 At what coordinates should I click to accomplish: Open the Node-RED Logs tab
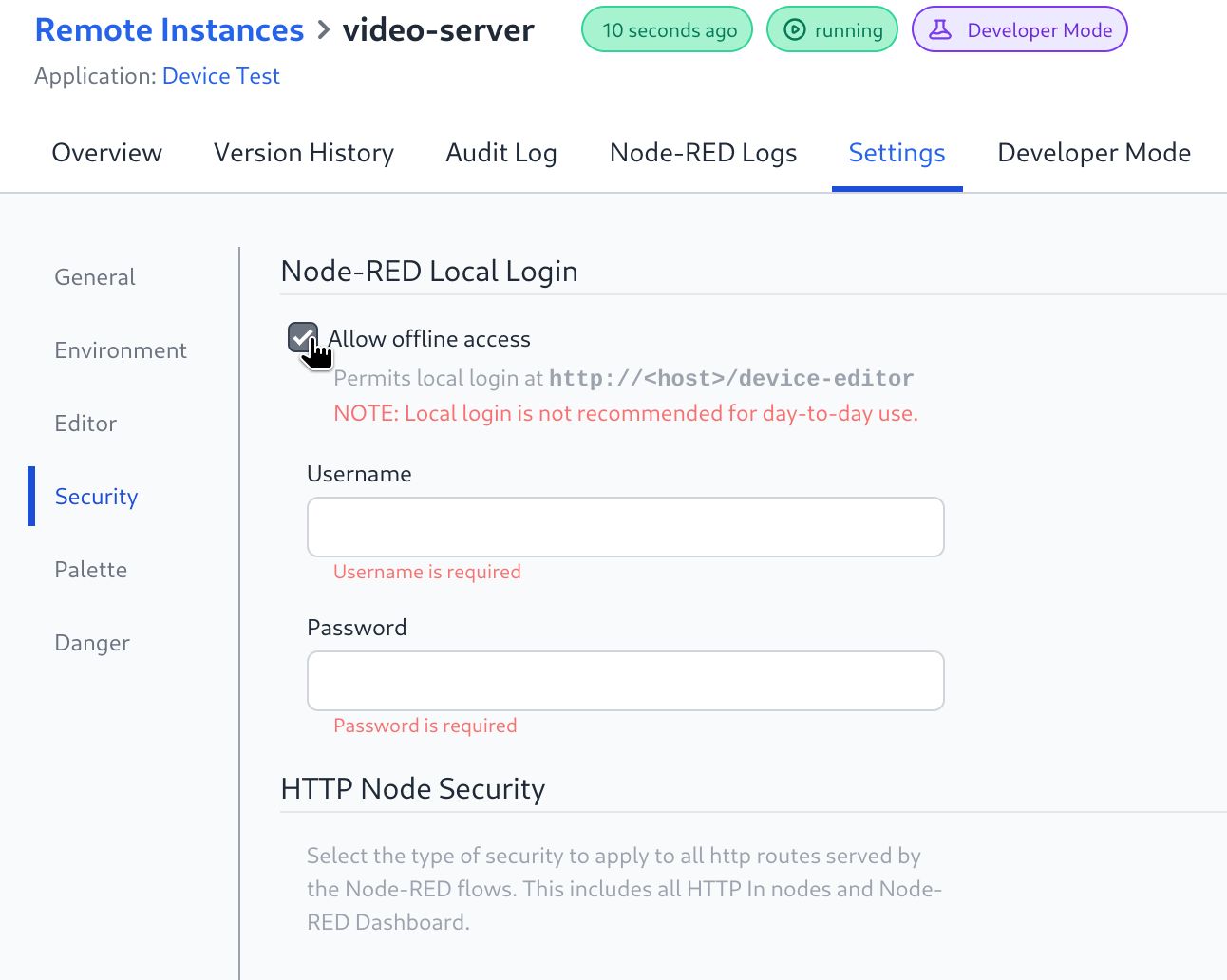(703, 153)
